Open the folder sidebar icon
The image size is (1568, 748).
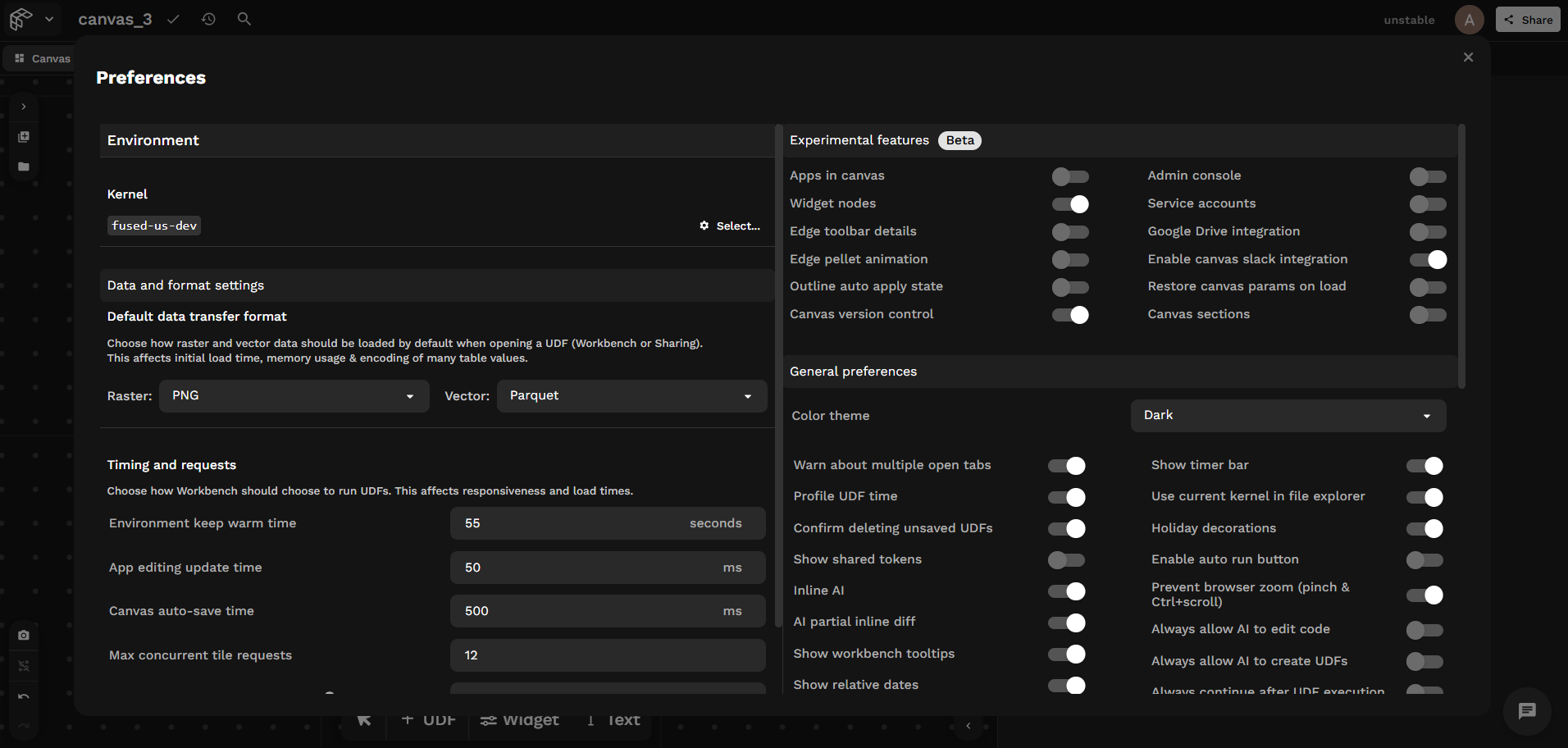24,166
